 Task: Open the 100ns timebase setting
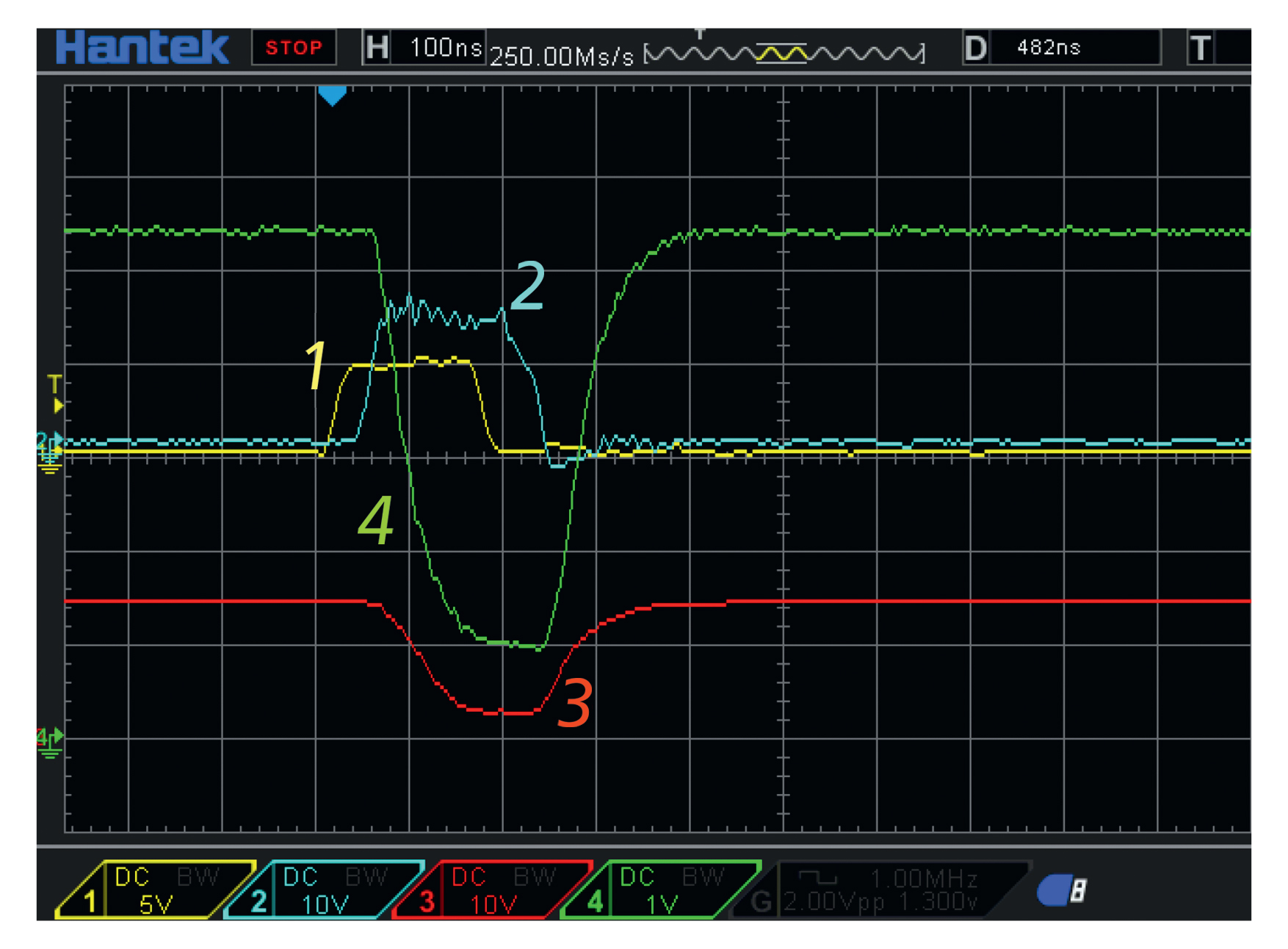[x=444, y=48]
